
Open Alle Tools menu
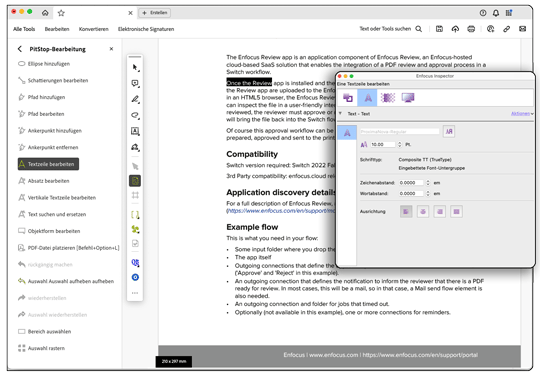coord(24,29)
